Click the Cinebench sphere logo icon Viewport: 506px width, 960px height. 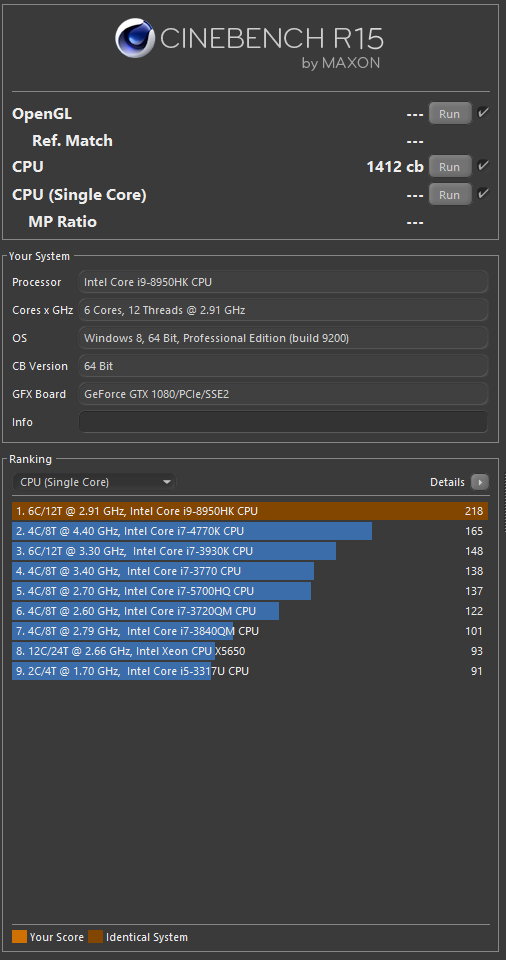pos(135,39)
